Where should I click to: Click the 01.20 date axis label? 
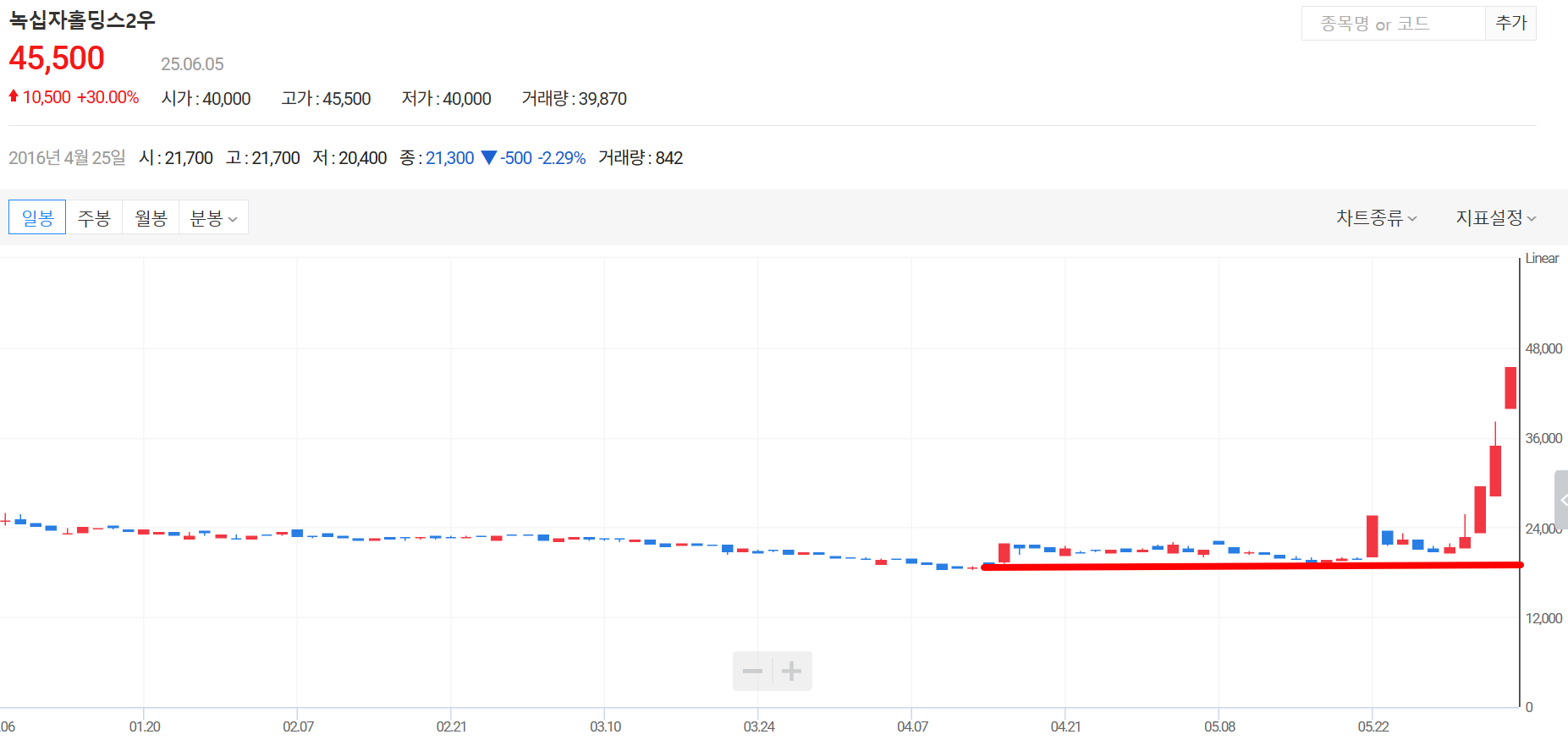coord(145,726)
